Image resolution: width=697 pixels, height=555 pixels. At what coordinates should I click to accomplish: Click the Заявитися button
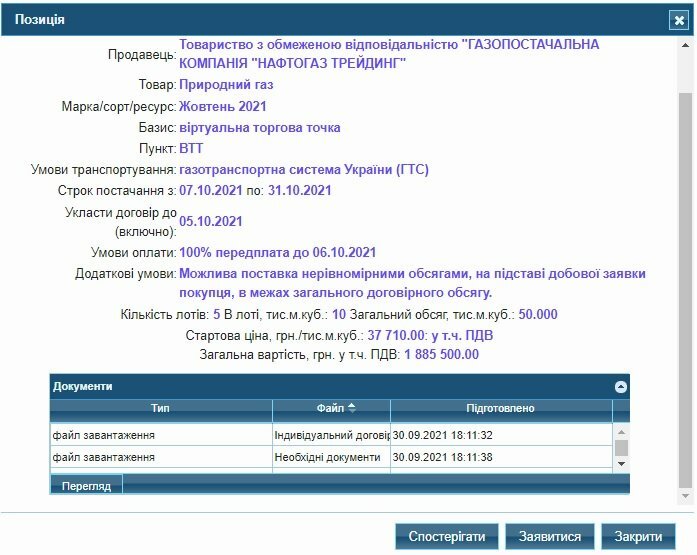[x=550, y=536]
